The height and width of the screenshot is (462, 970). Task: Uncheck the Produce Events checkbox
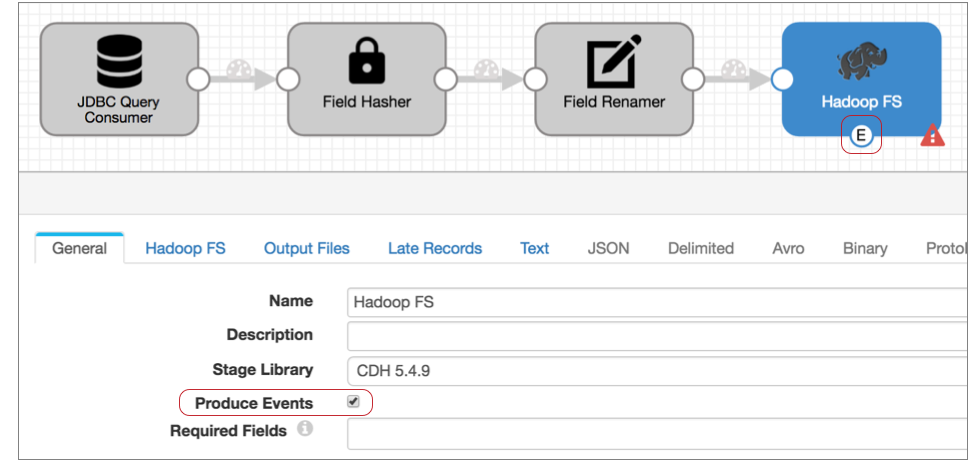click(353, 402)
